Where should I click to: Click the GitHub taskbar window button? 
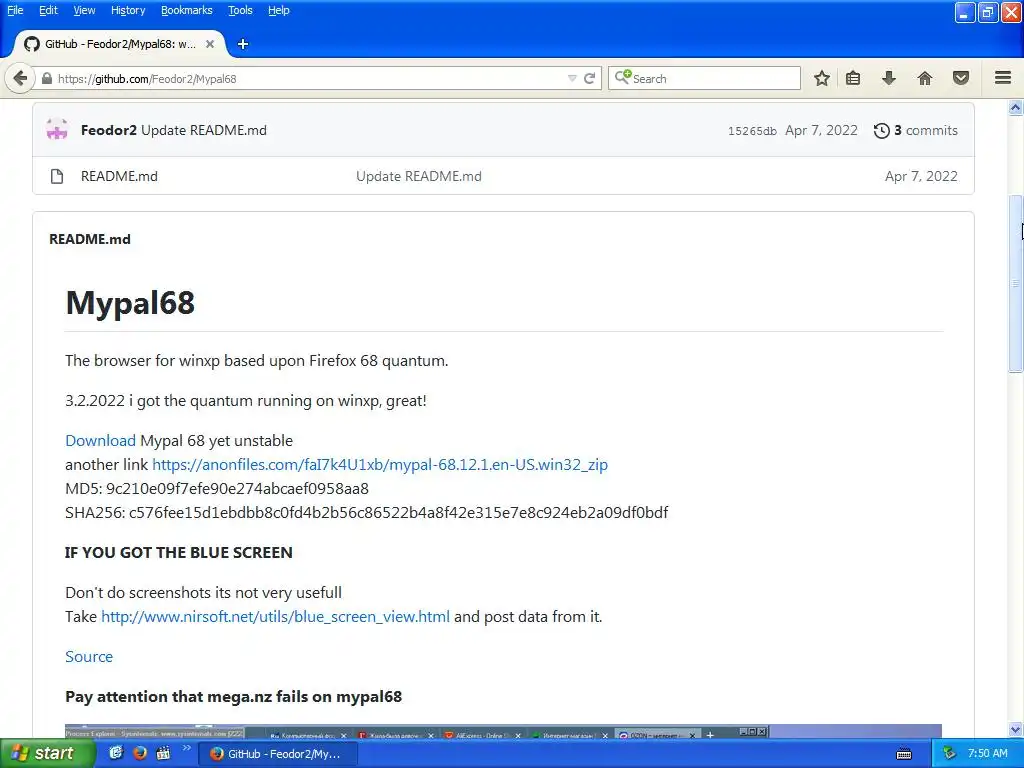coord(277,754)
